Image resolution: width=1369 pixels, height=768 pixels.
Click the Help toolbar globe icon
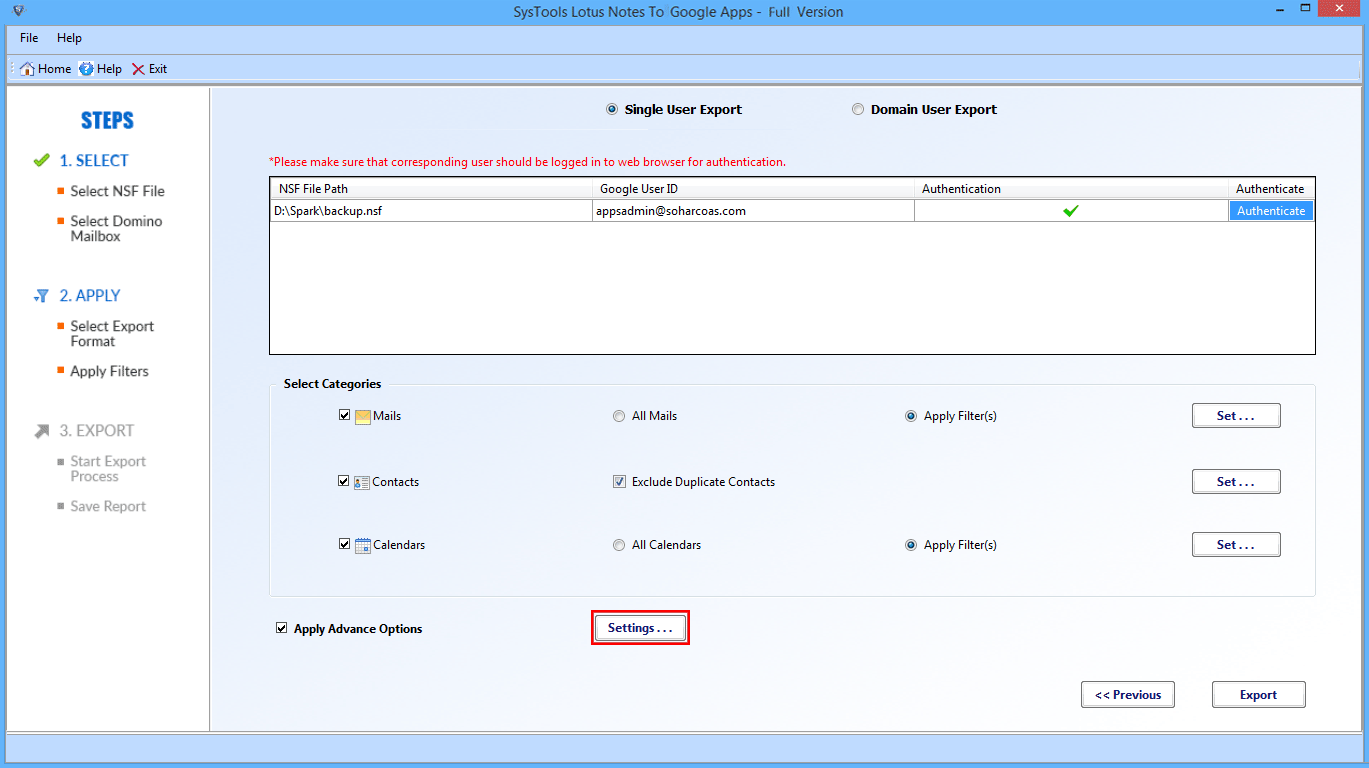(87, 69)
